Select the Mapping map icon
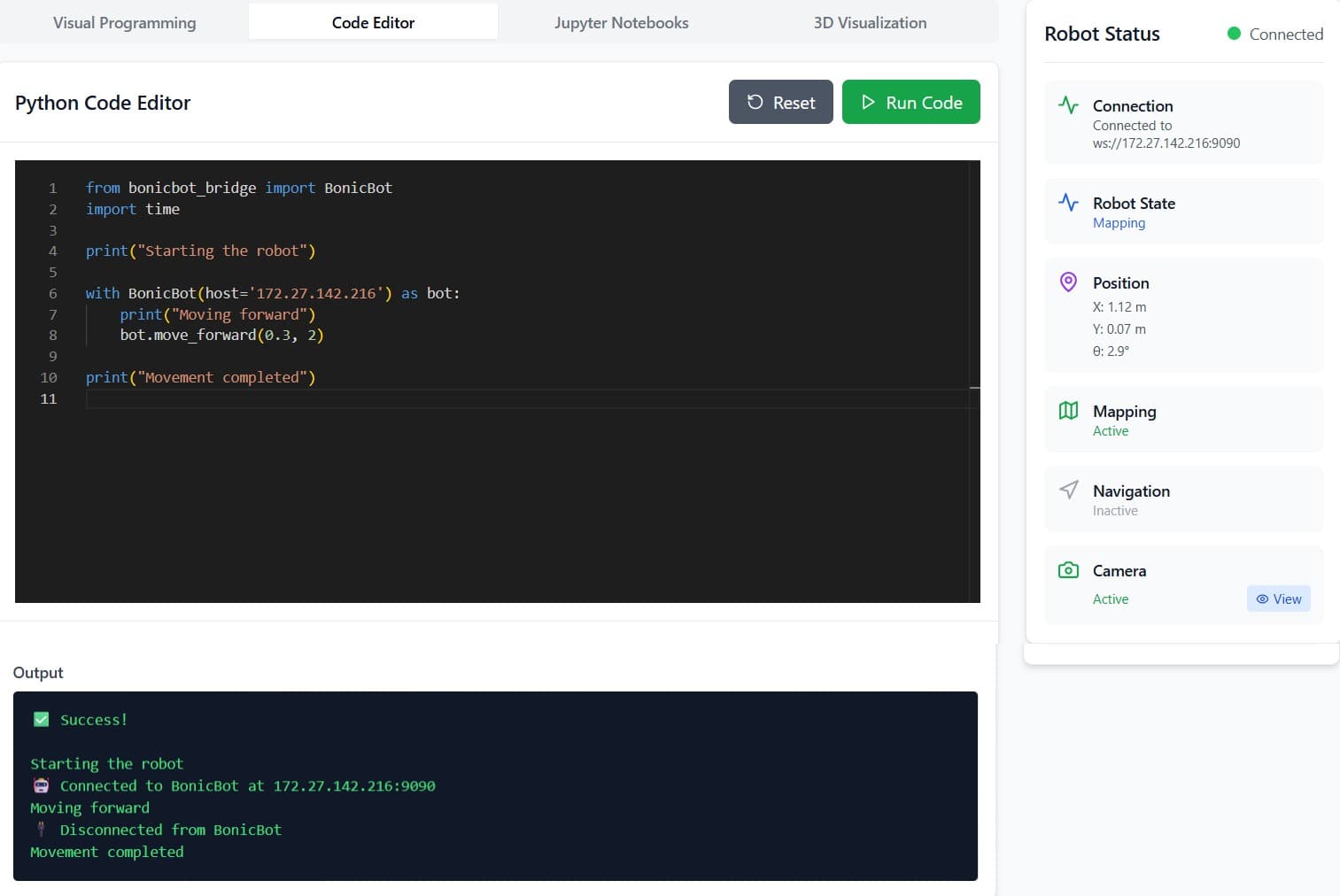The height and width of the screenshot is (896, 1340). coord(1068,409)
